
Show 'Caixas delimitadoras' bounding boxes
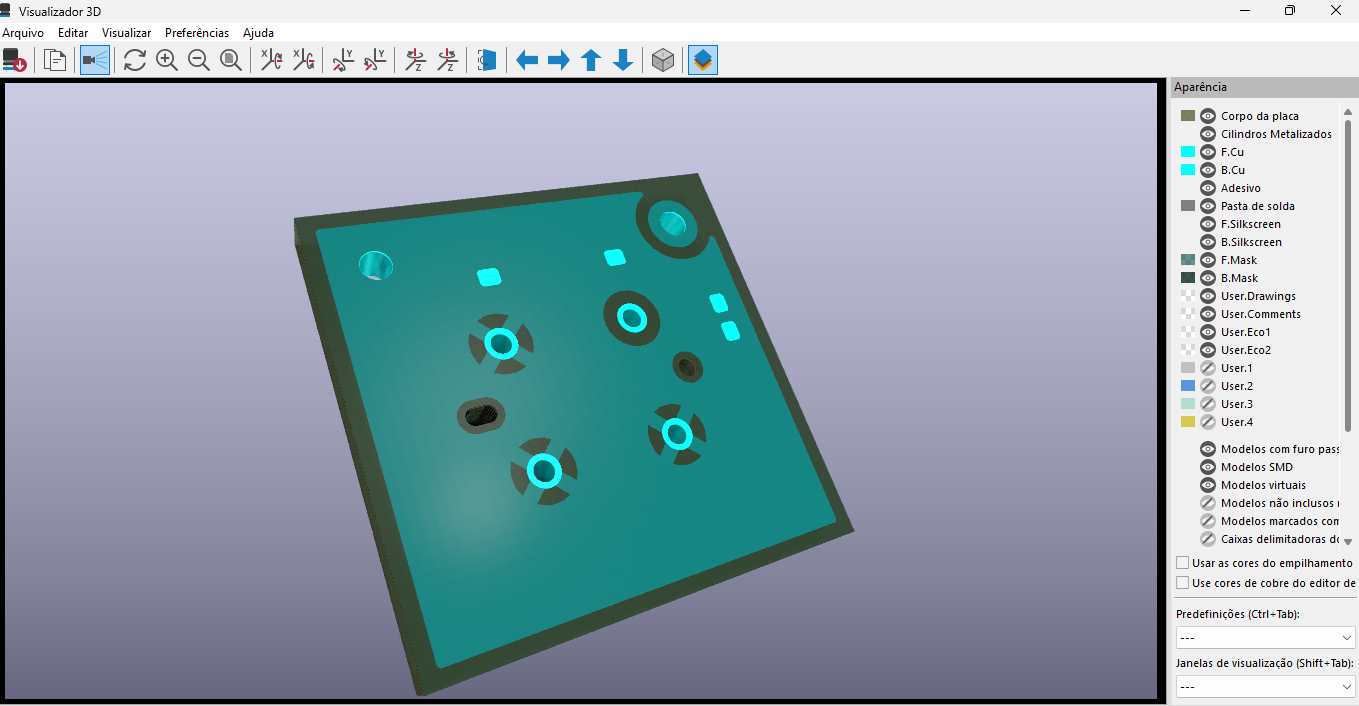[1208, 539]
